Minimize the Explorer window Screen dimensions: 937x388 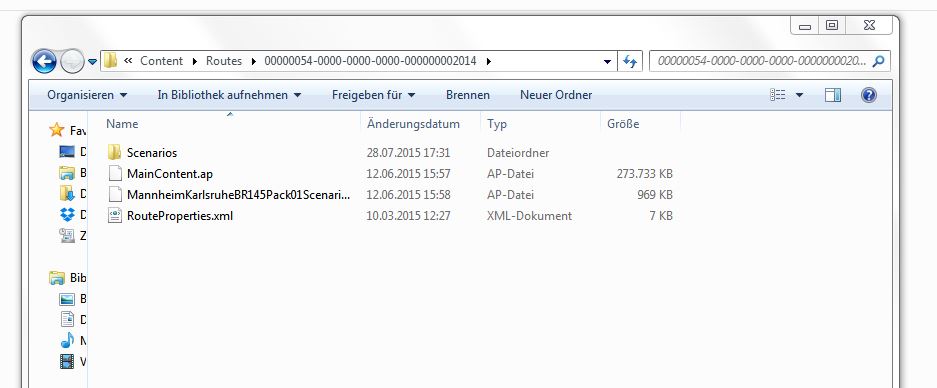coord(805,26)
